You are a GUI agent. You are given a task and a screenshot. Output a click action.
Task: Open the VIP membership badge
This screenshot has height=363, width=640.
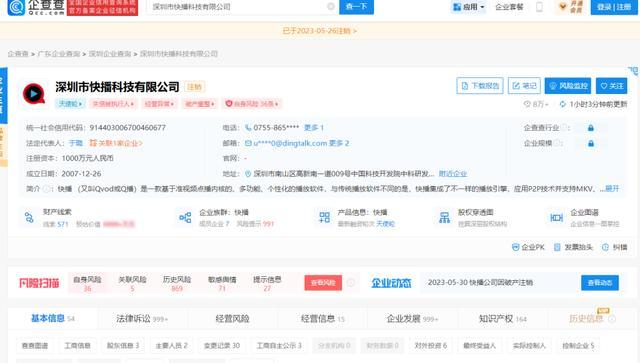[570, 7]
